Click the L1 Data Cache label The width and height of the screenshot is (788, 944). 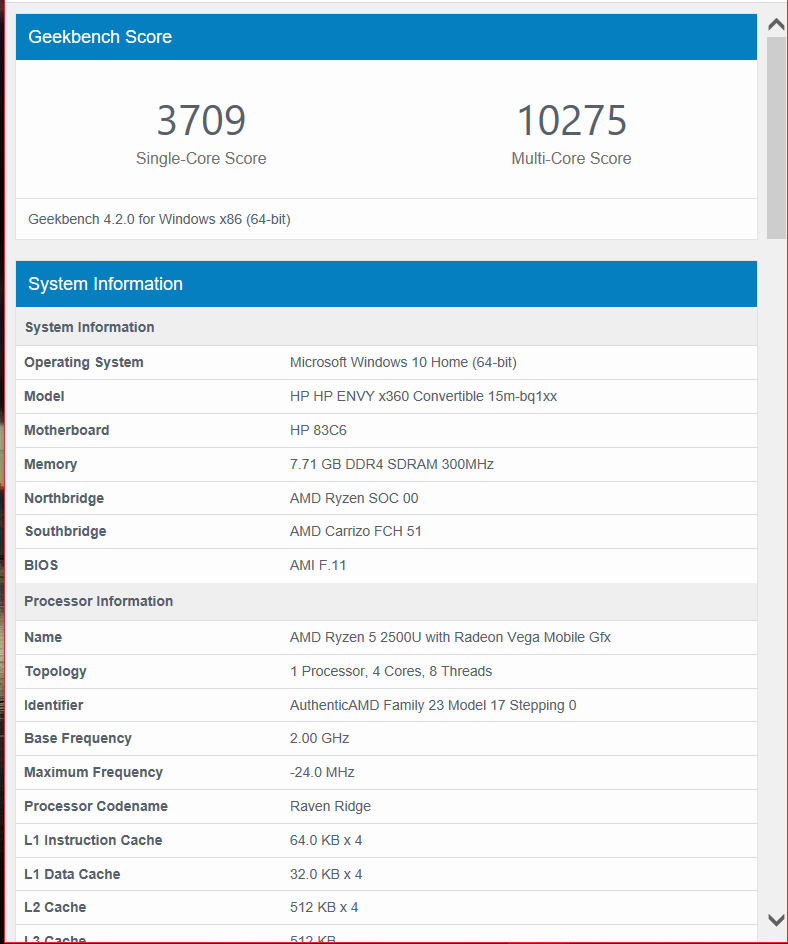[72, 874]
